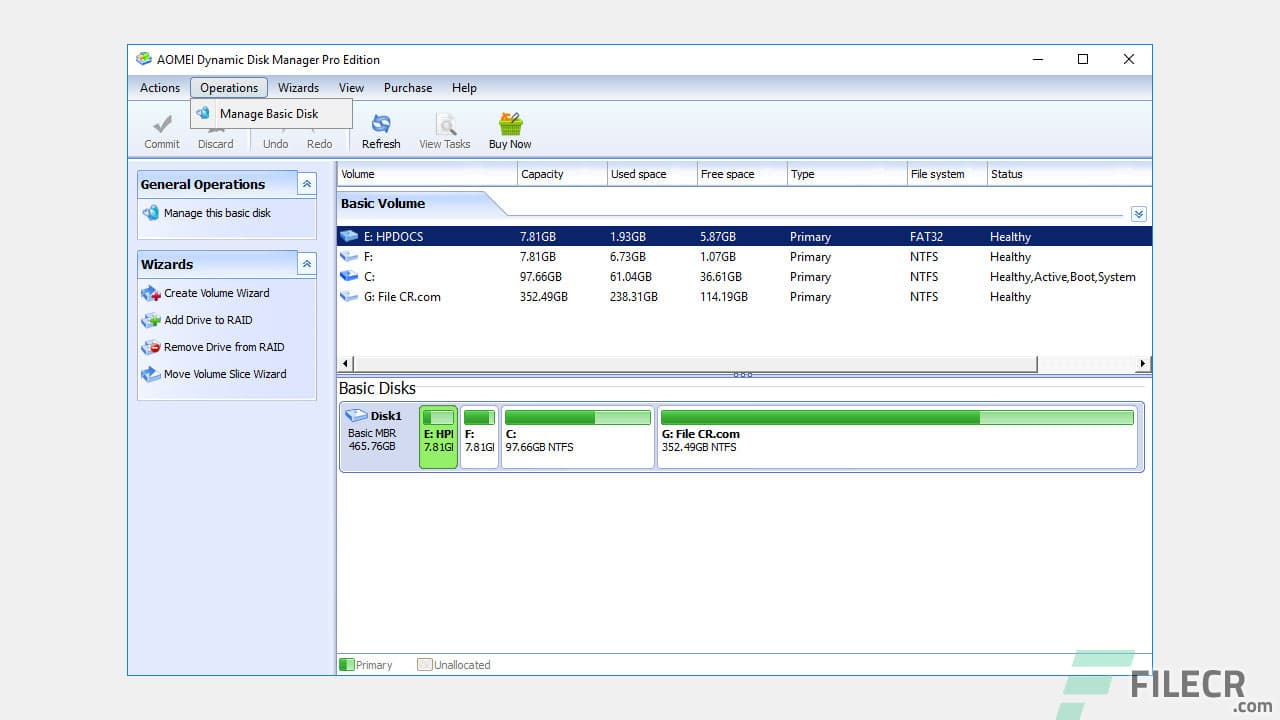This screenshot has height=720, width=1280.
Task: Click the Primary legend swatch
Action: pos(347,664)
